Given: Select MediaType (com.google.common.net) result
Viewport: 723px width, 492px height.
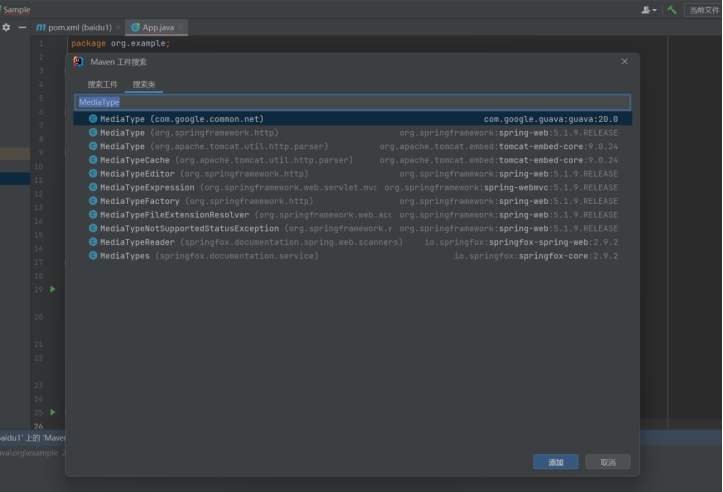Looking at the screenshot, I should 352,119.
